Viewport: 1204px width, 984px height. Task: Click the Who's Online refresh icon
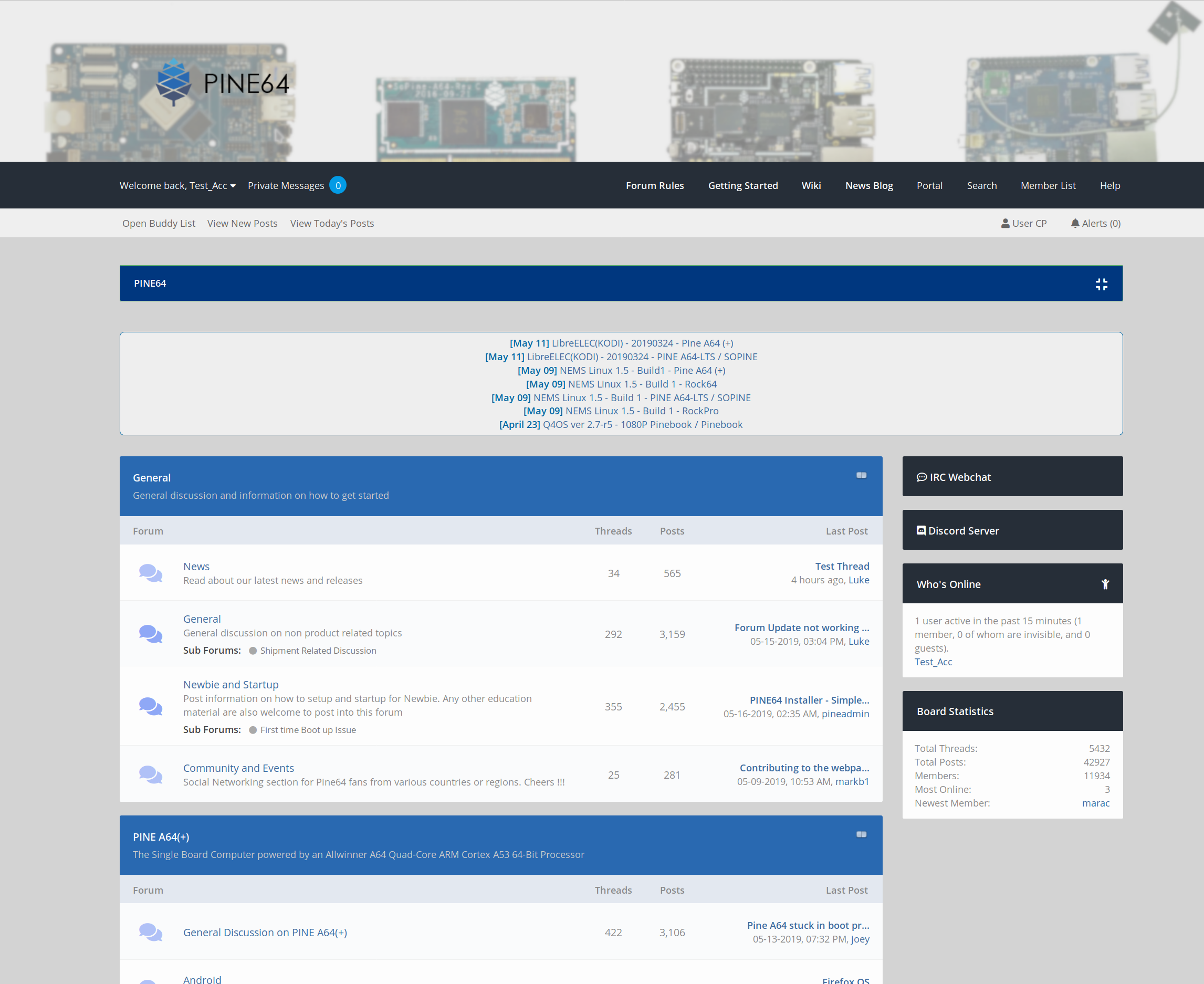[1105, 584]
